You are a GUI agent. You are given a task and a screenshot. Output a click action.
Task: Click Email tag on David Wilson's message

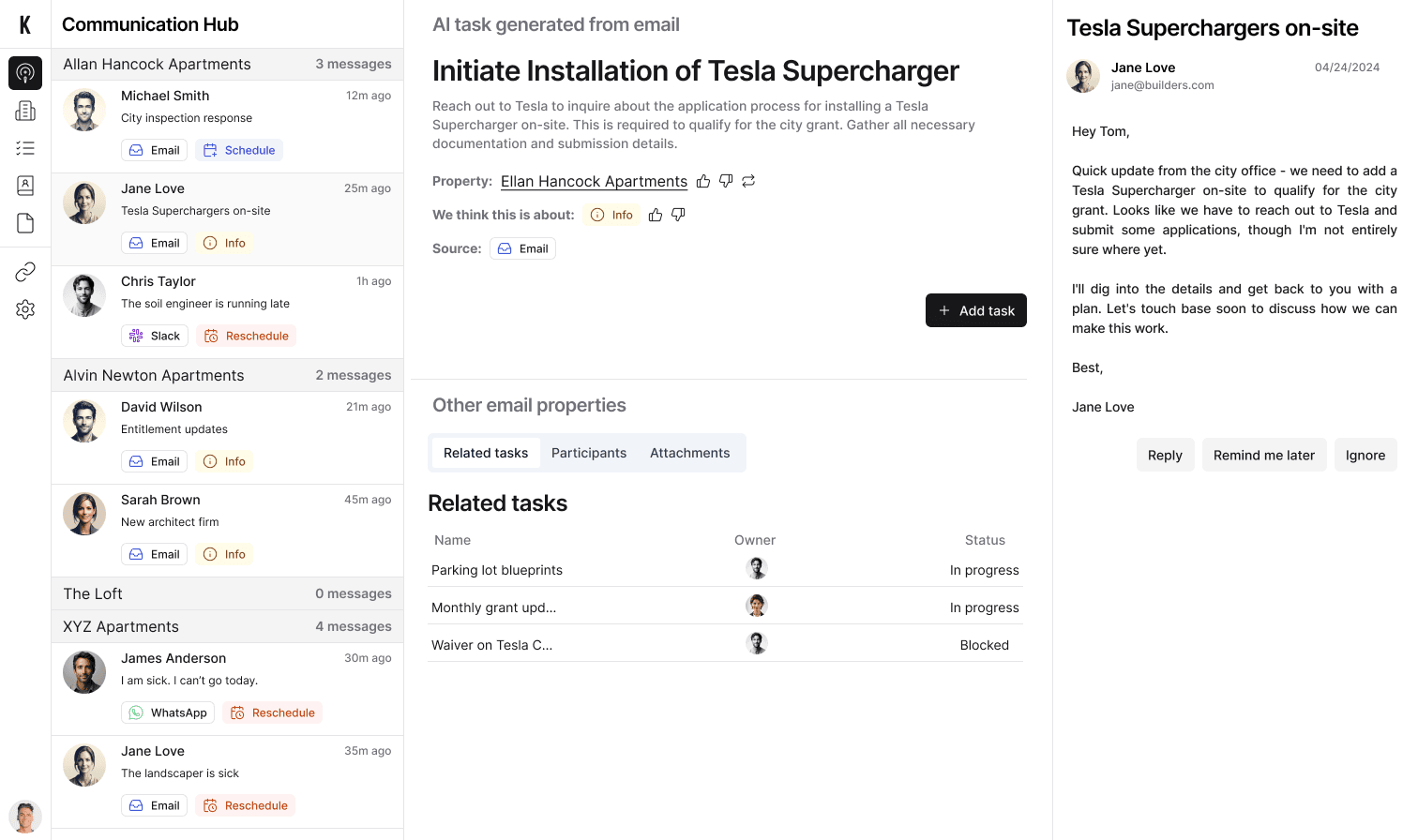pos(154,461)
